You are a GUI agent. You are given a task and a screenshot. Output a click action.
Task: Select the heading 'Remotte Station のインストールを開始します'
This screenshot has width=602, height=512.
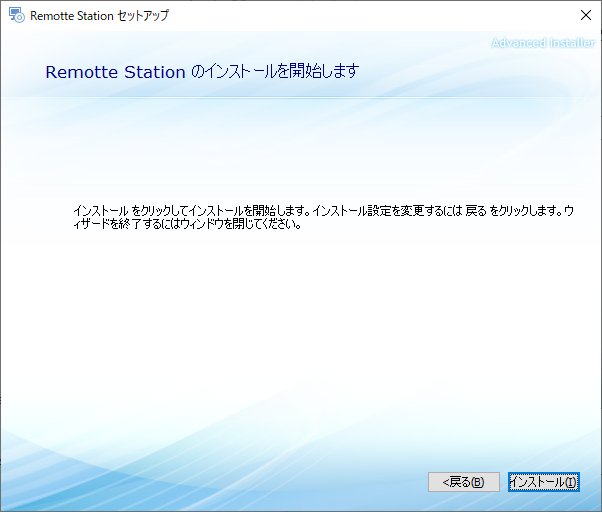pyautogui.click(x=202, y=71)
